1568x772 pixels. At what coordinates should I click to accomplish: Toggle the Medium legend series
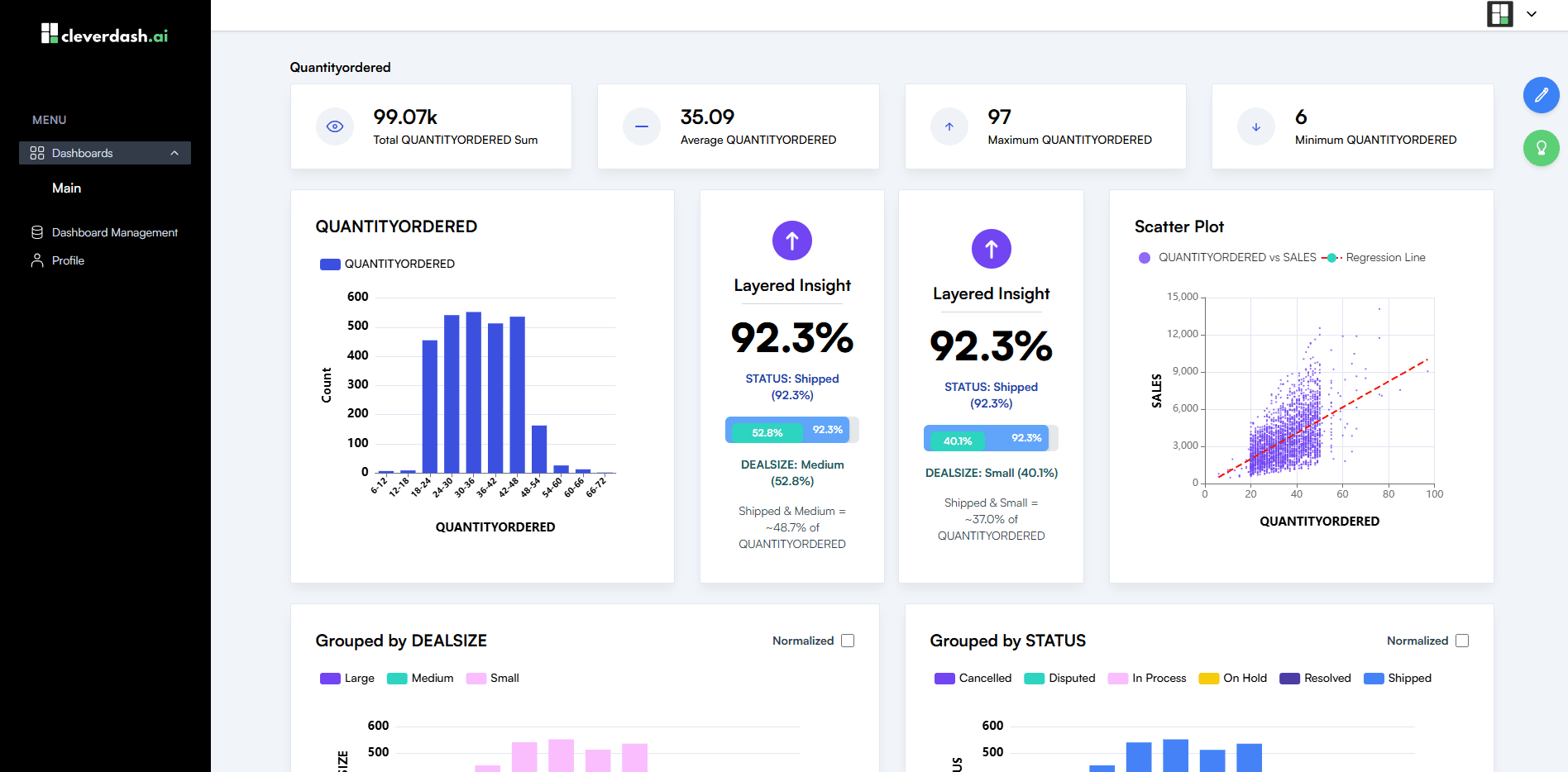tap(420, 678)
